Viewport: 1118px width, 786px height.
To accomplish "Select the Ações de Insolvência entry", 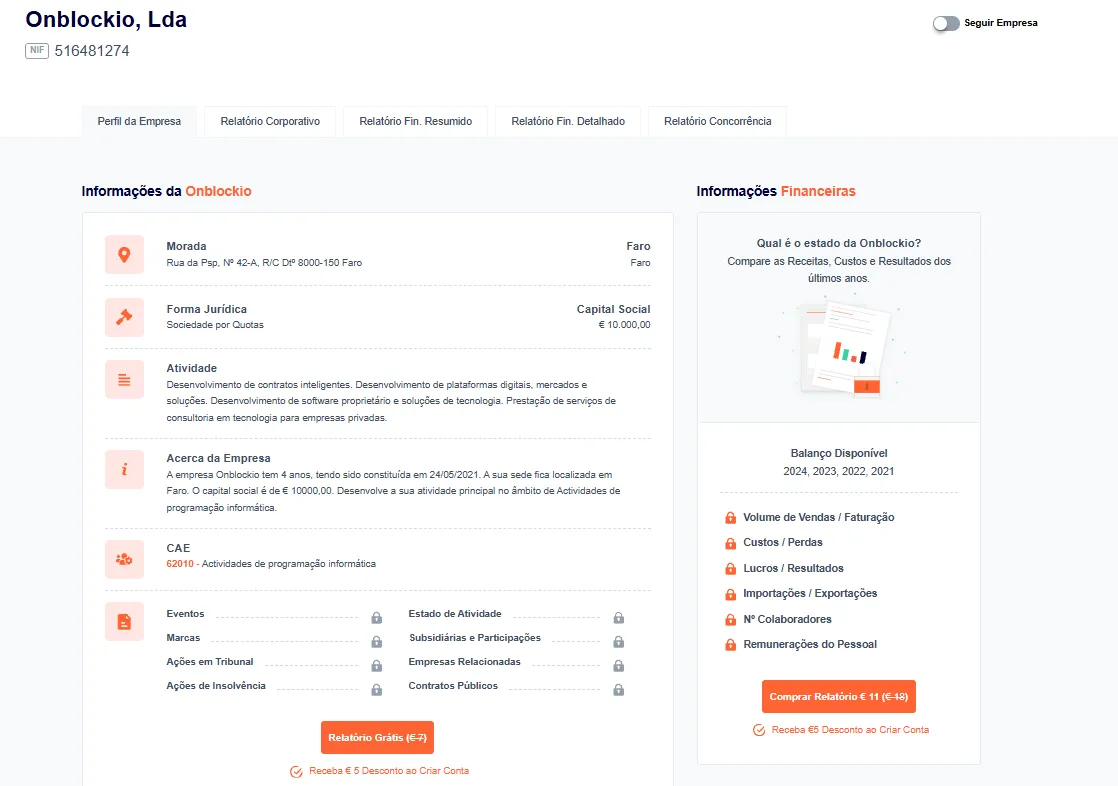I will [x=216, y=685].
